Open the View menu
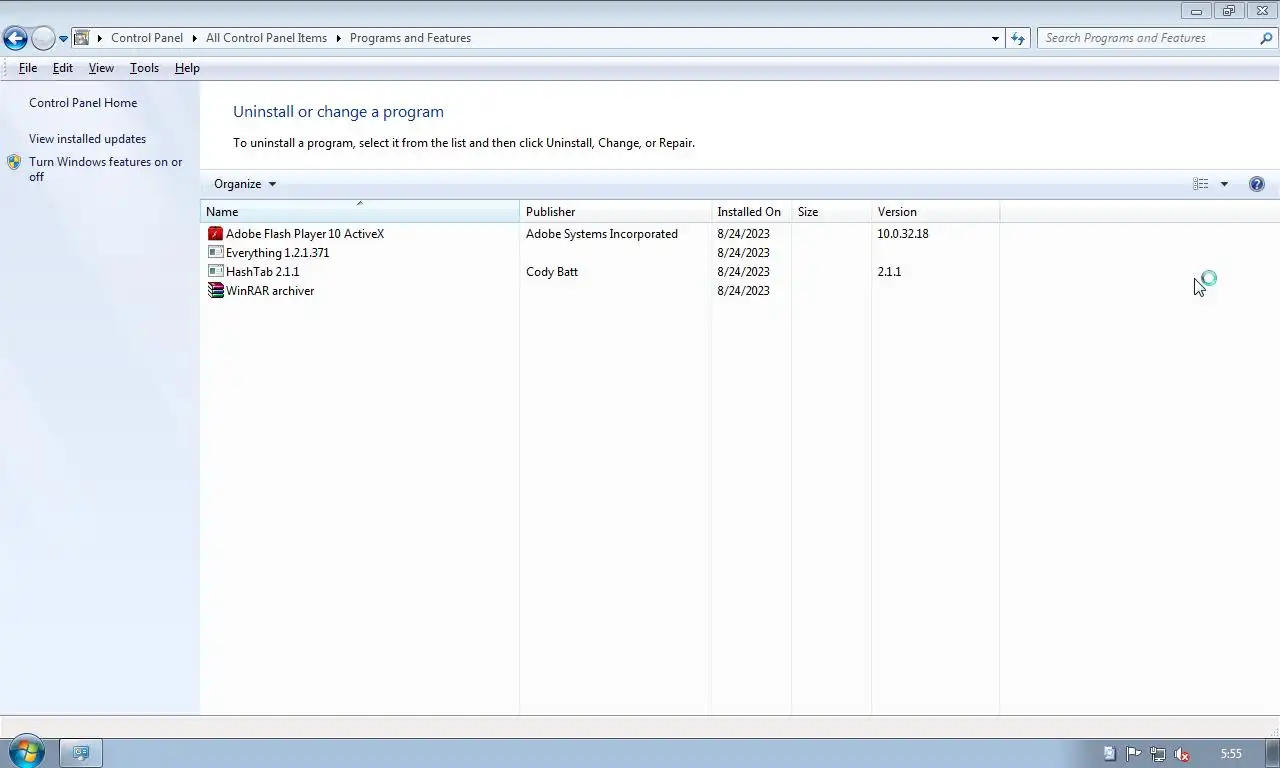This screenshot has width=1280, height=768. (101, 68)
